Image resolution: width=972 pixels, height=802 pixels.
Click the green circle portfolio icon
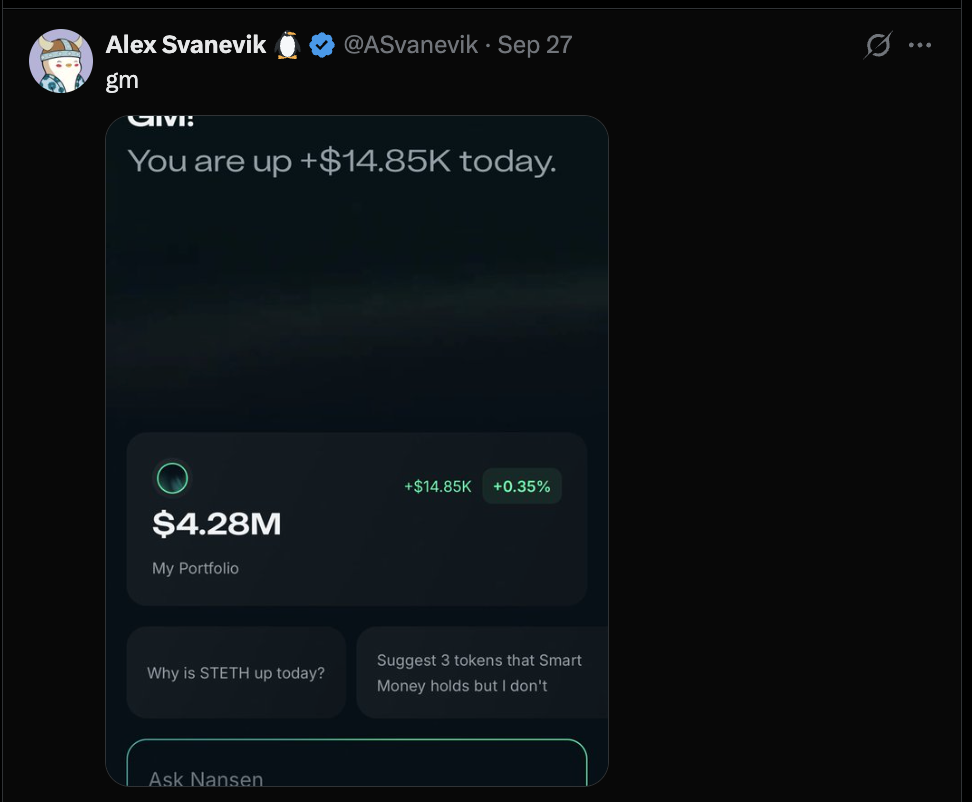point(172,478)
